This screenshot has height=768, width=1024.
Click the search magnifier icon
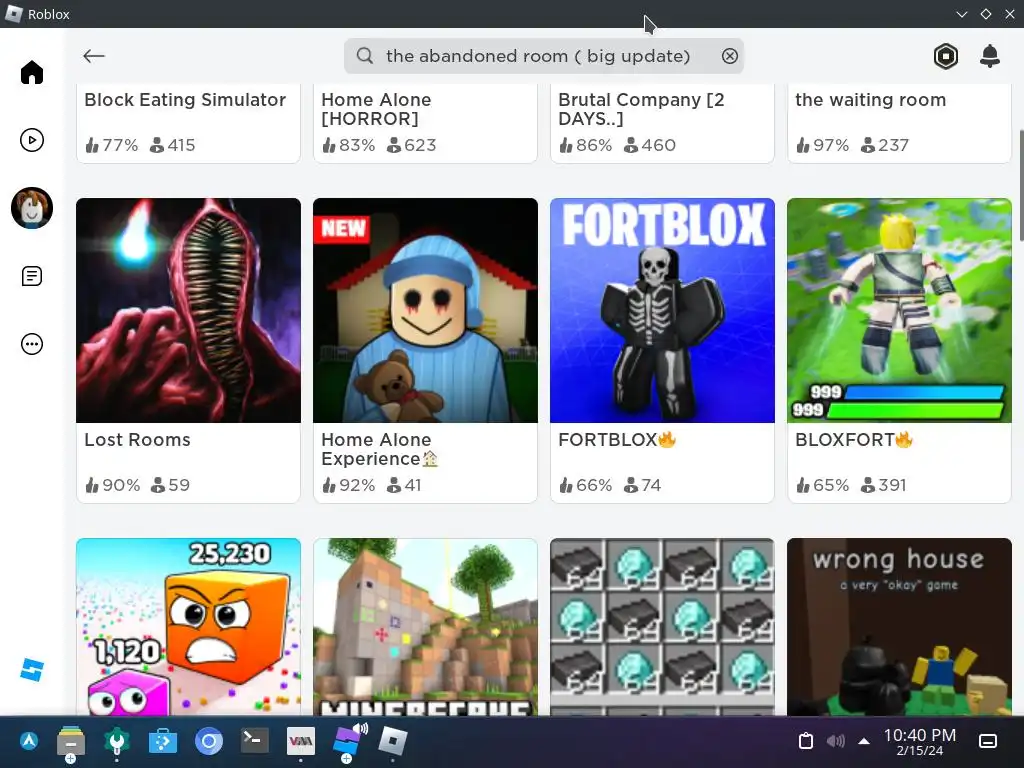pyautogui.click(x=365, y=56)
